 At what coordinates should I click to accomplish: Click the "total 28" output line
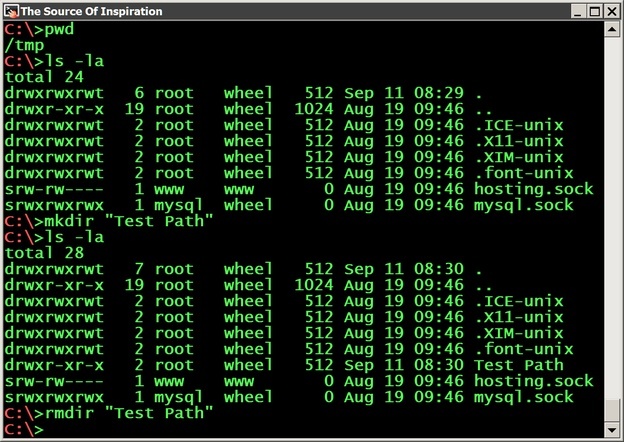click(44, 253)
